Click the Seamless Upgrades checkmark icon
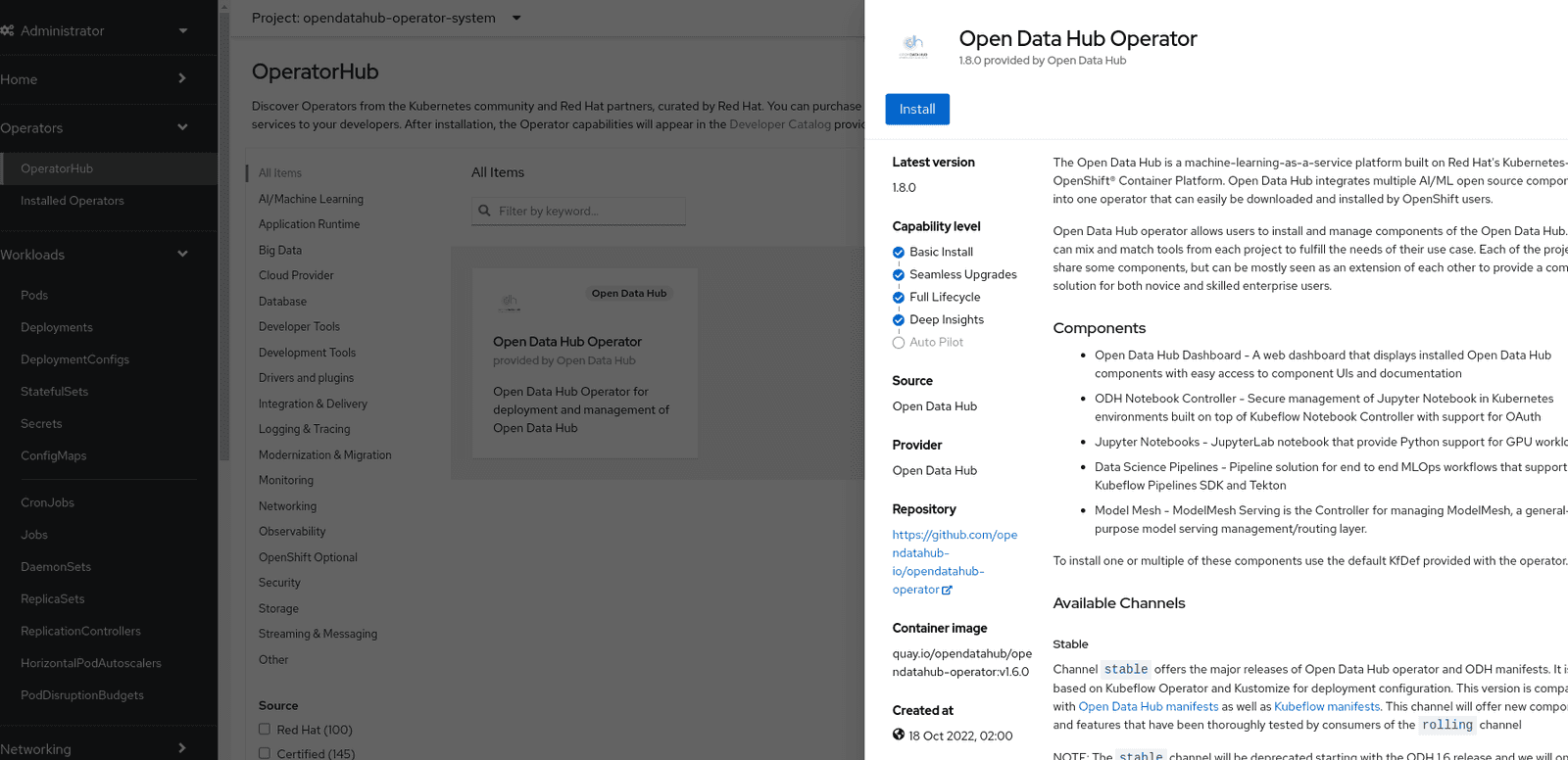The image size is (1568, 760). [x=899, y=275]
